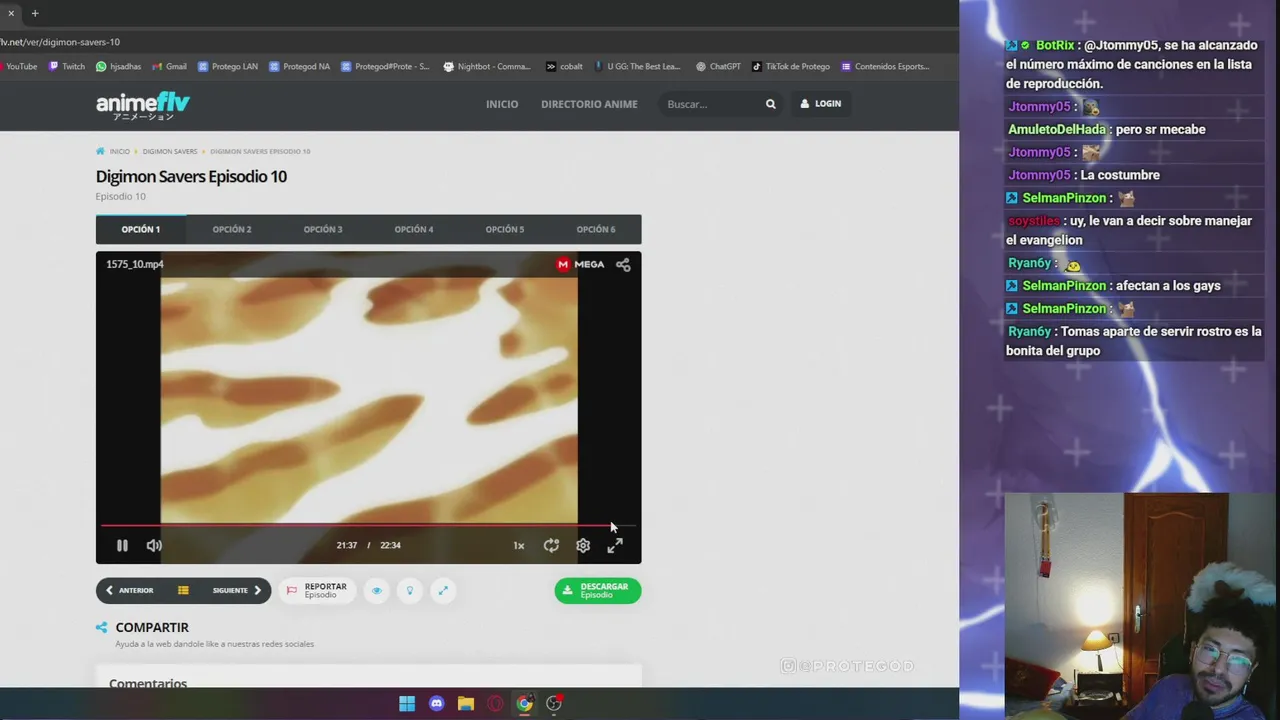Open the TikTok de Protego bookmark
Viewport: 1280px width, 720px height.
click(790, 67)
